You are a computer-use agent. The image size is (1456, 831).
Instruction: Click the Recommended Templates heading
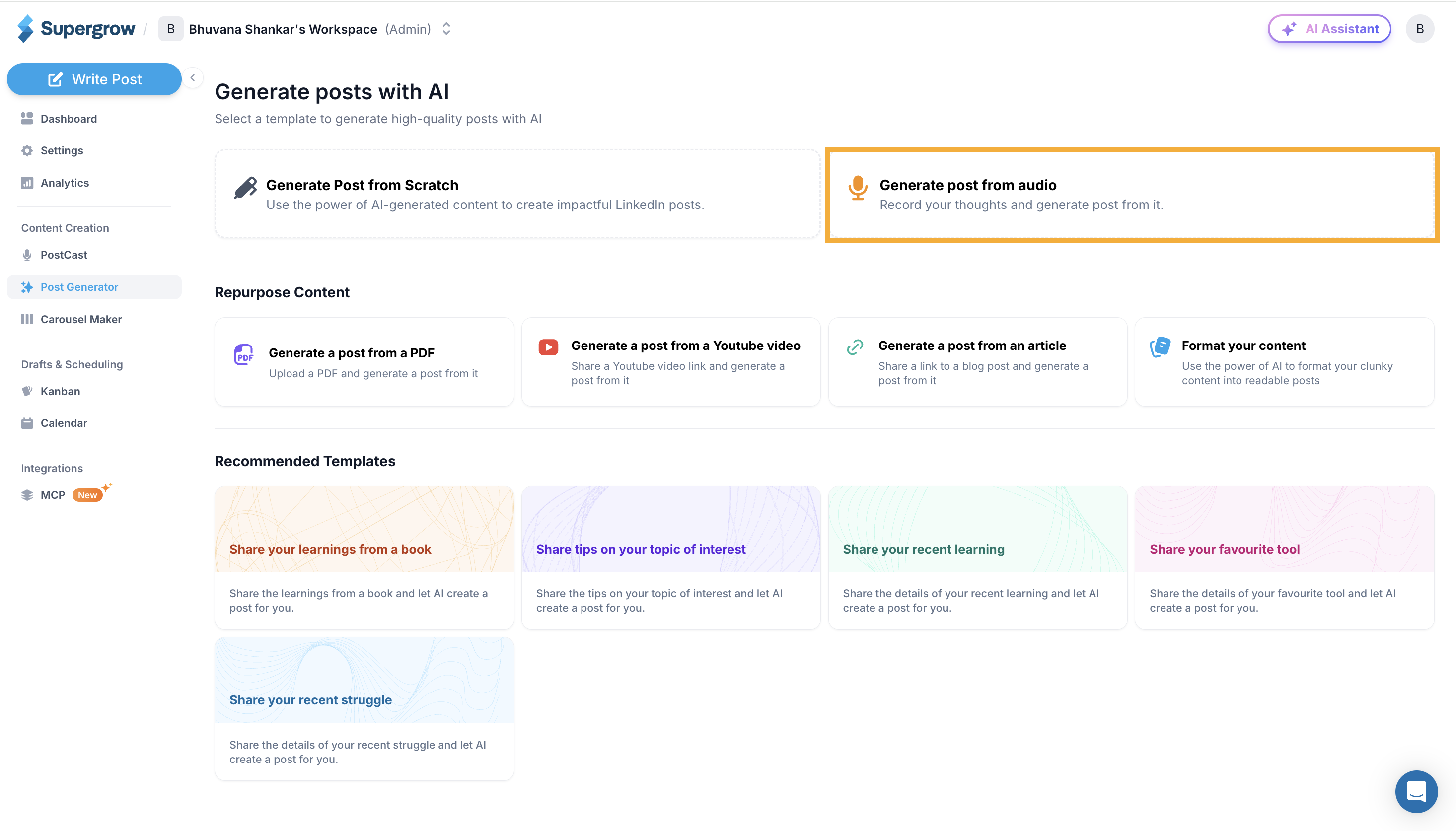pos(305,461)
